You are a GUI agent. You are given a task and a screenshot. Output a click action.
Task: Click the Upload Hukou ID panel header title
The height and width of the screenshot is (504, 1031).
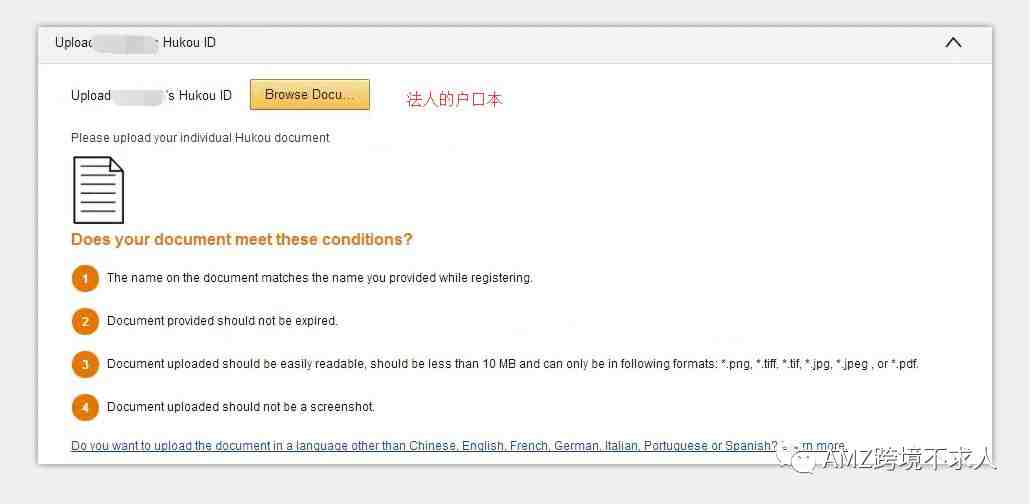point(135,43)
